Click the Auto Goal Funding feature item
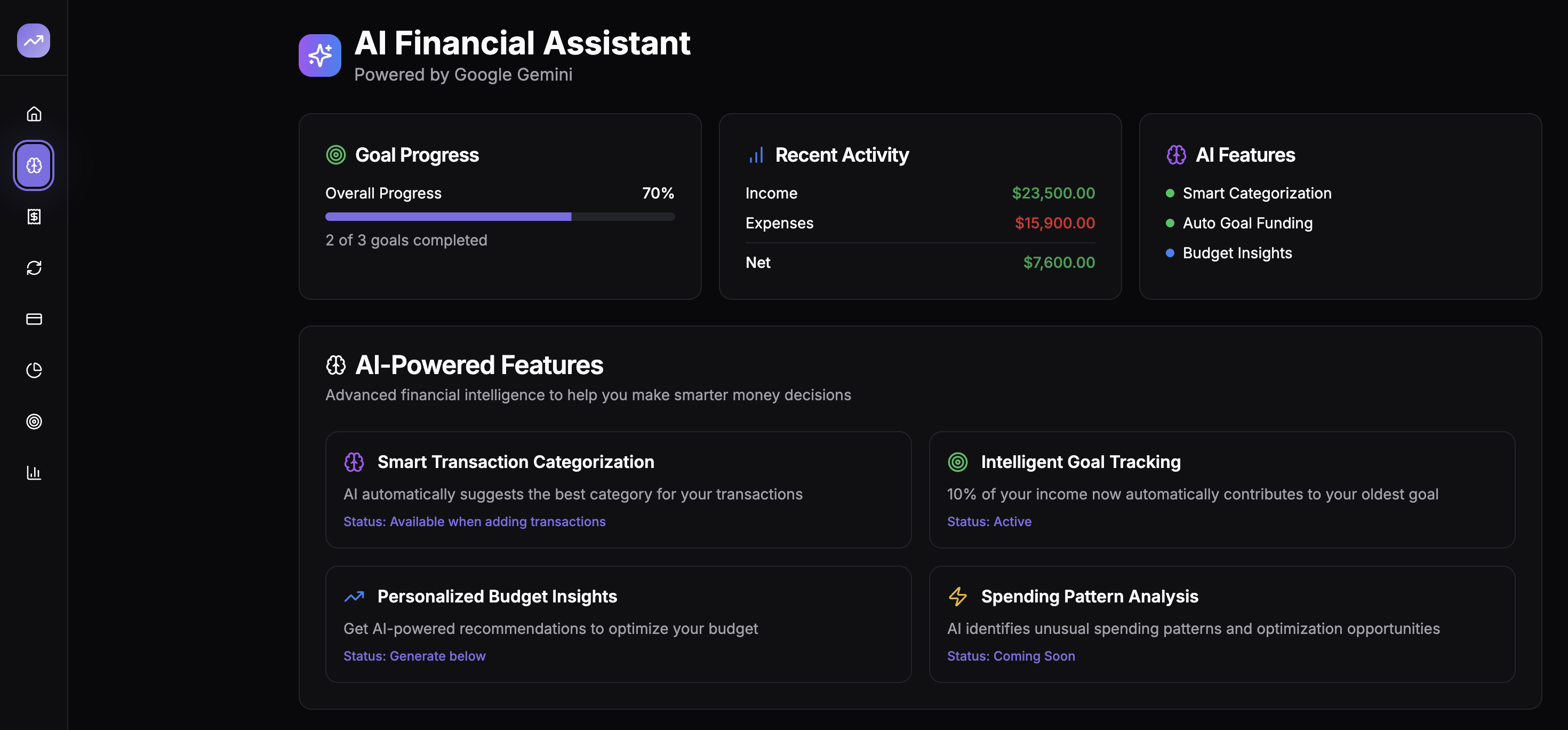The height and width of the screenshot is (730, 1568). [1246, 224]
